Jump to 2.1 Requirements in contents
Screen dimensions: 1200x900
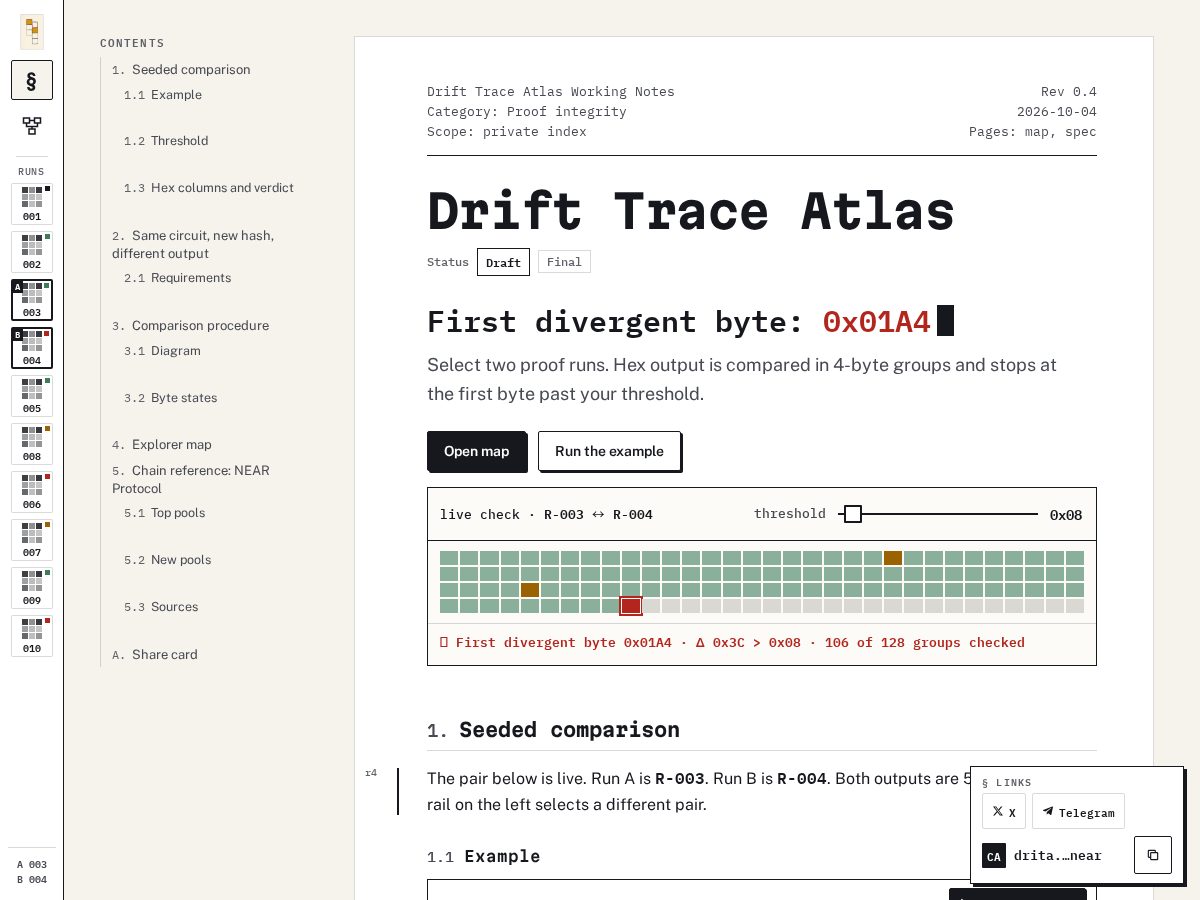coord(177,278)
